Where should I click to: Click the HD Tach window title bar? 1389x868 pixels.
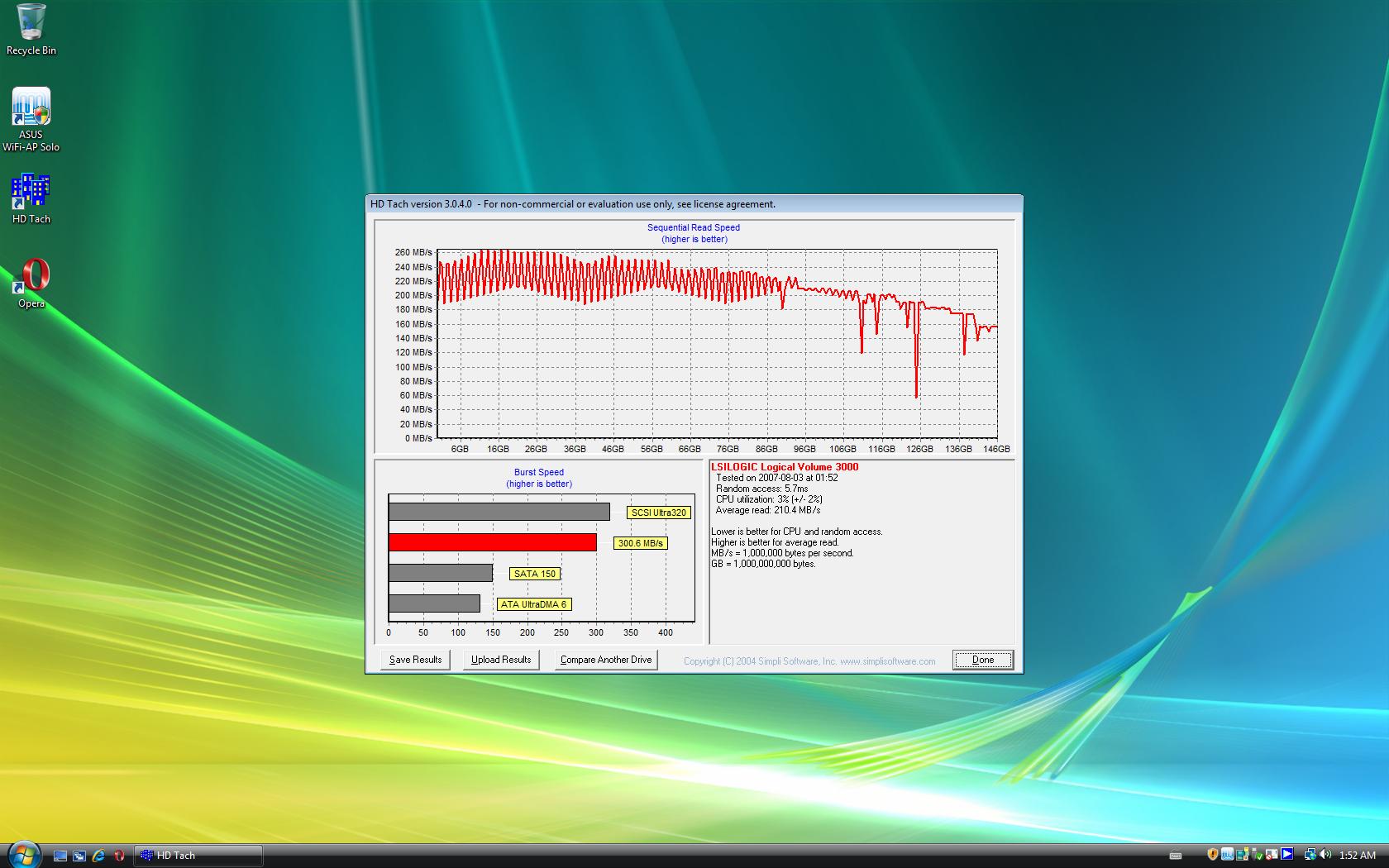[x=694, y=204]
